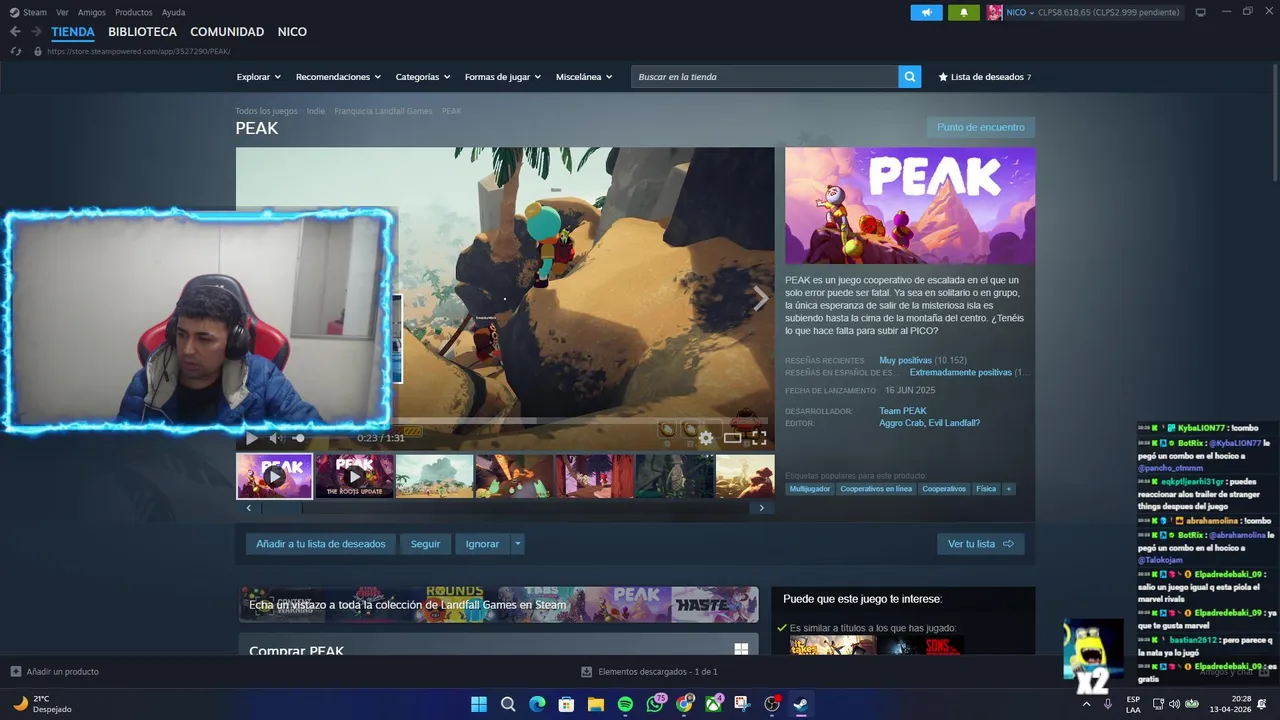Expand the Formas de jugar dropdown
This screenshot has height=720, width=1280.
tap(502, 77)
